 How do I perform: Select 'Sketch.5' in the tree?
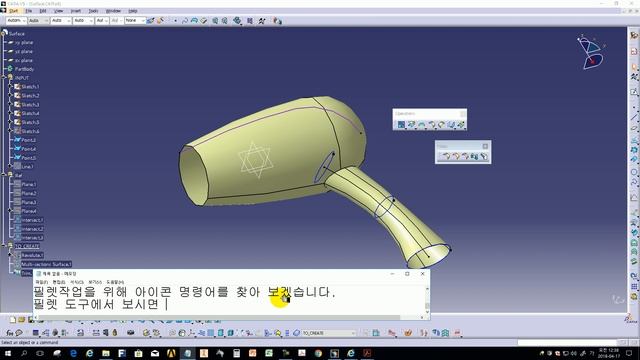click(x=30, y=122)
